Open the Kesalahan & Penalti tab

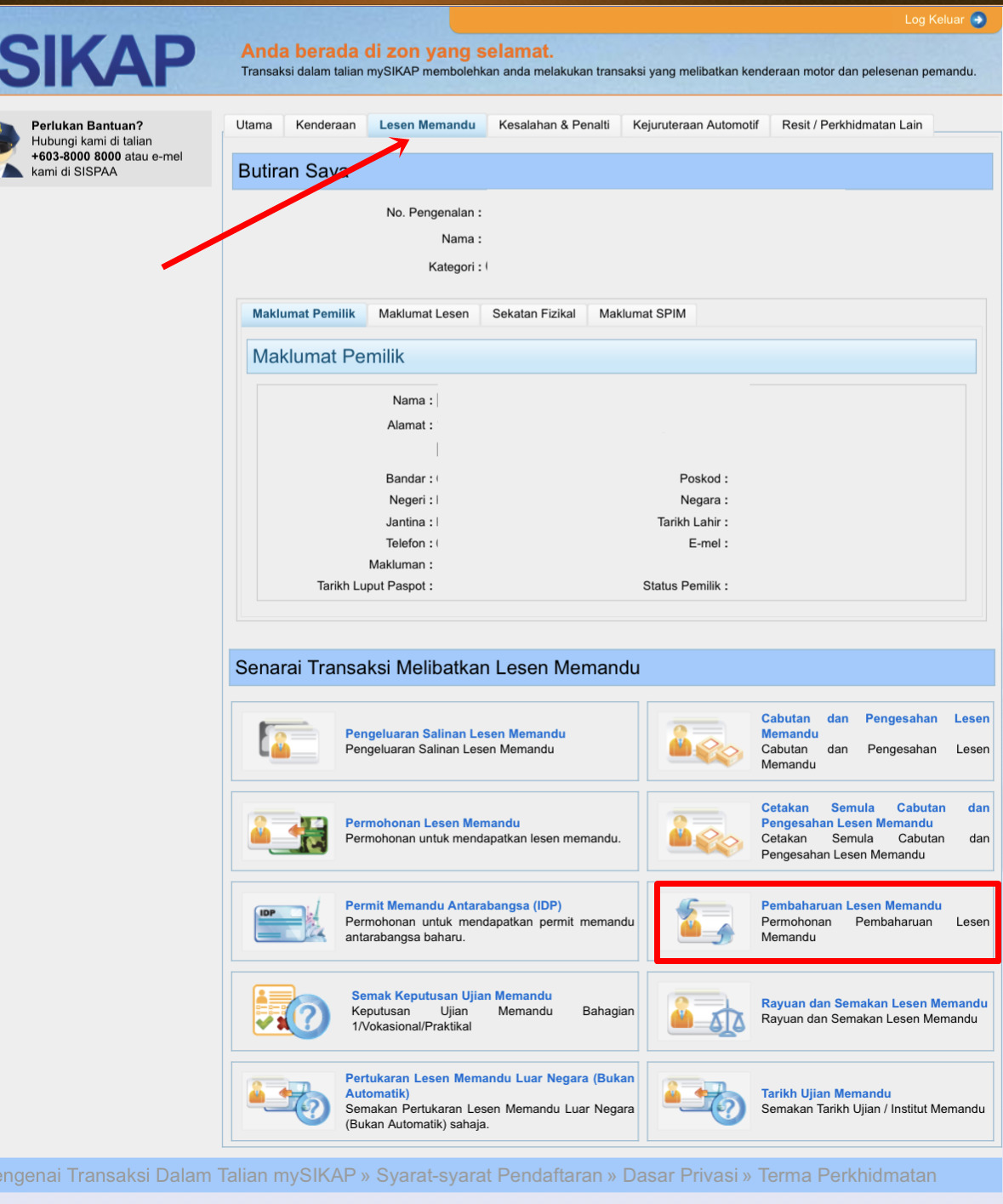[x=554, y=125]
